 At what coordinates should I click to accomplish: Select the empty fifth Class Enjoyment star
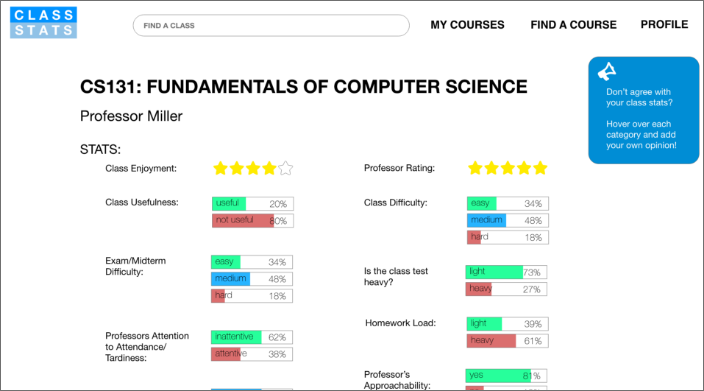(x=286, y=168)
